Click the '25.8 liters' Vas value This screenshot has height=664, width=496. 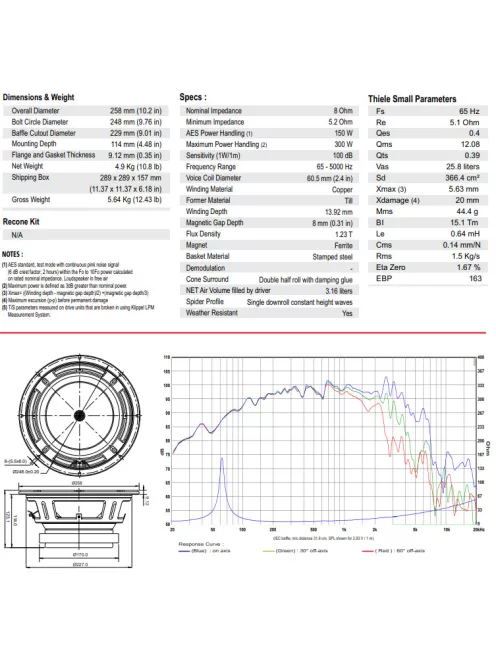(x=463, y=167)
